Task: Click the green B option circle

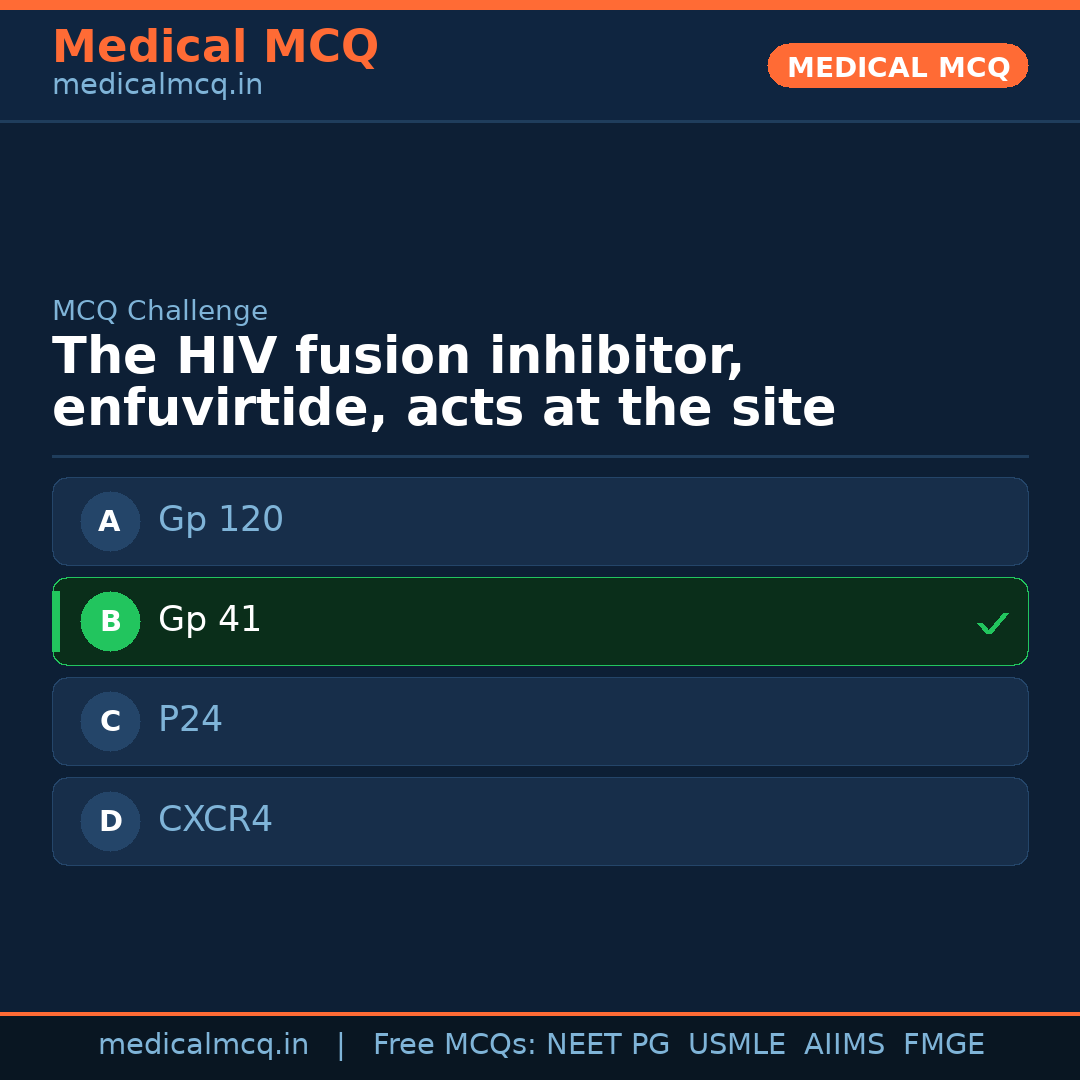Action: [110, 621]
